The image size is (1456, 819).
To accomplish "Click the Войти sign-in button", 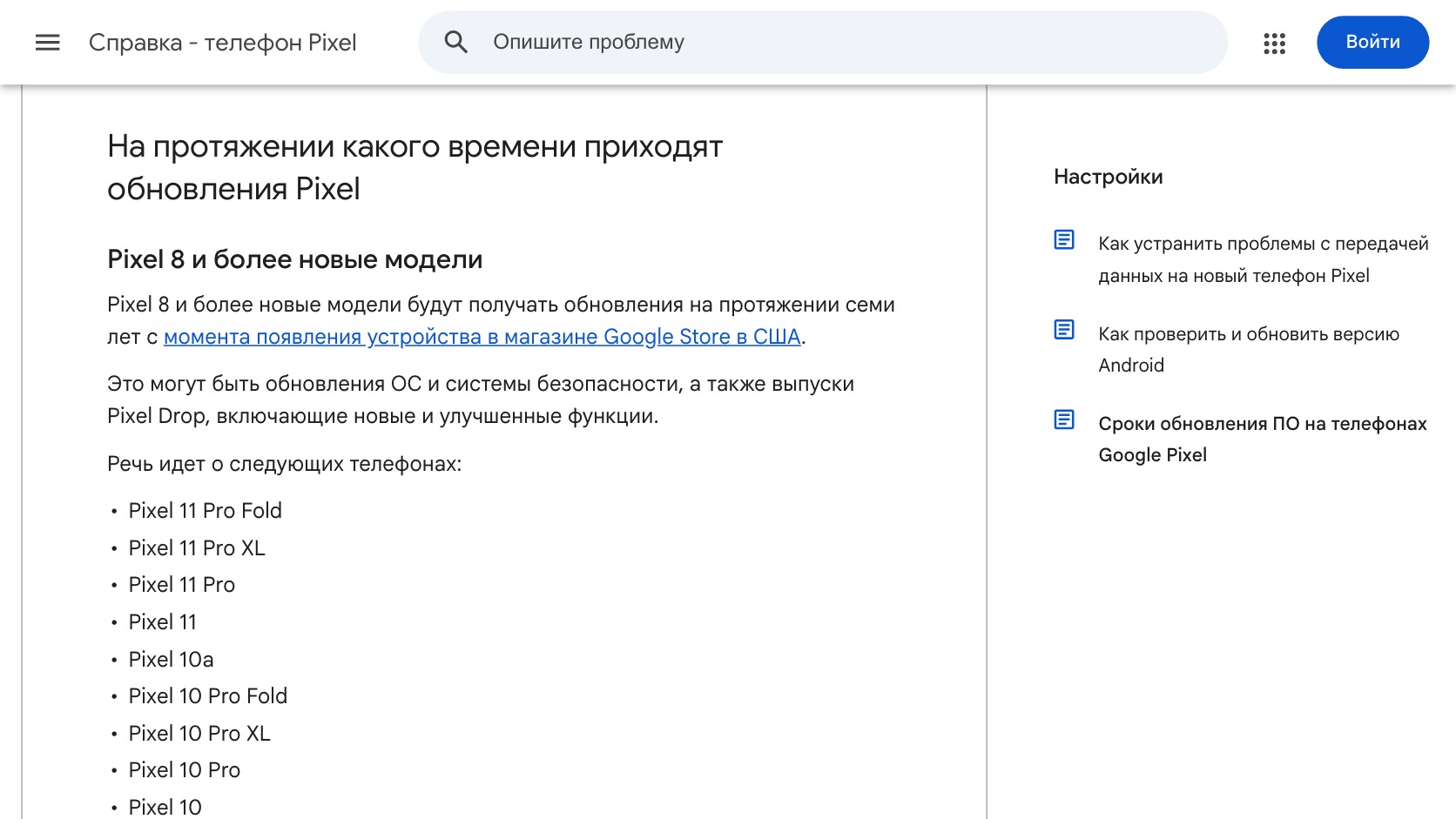I will click(1372, 42).
